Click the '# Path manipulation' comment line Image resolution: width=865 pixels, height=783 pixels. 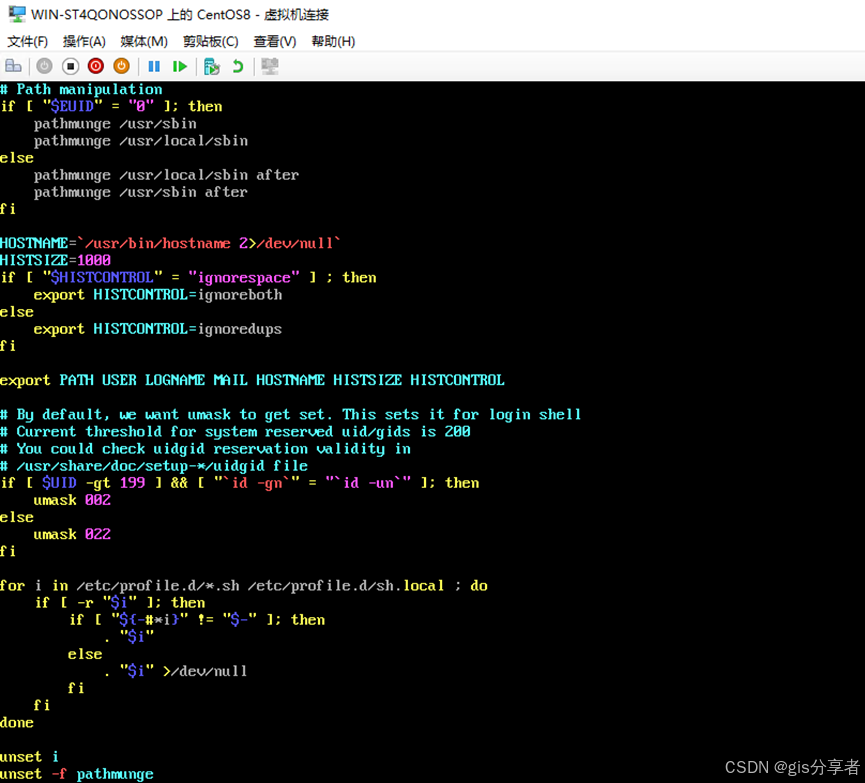(81, 89)
